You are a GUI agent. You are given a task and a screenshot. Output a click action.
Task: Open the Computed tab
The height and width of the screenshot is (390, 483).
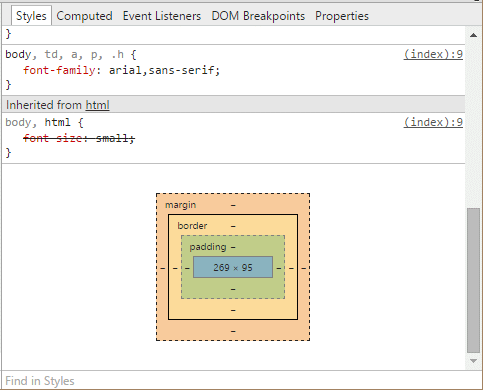coord(84,16)
